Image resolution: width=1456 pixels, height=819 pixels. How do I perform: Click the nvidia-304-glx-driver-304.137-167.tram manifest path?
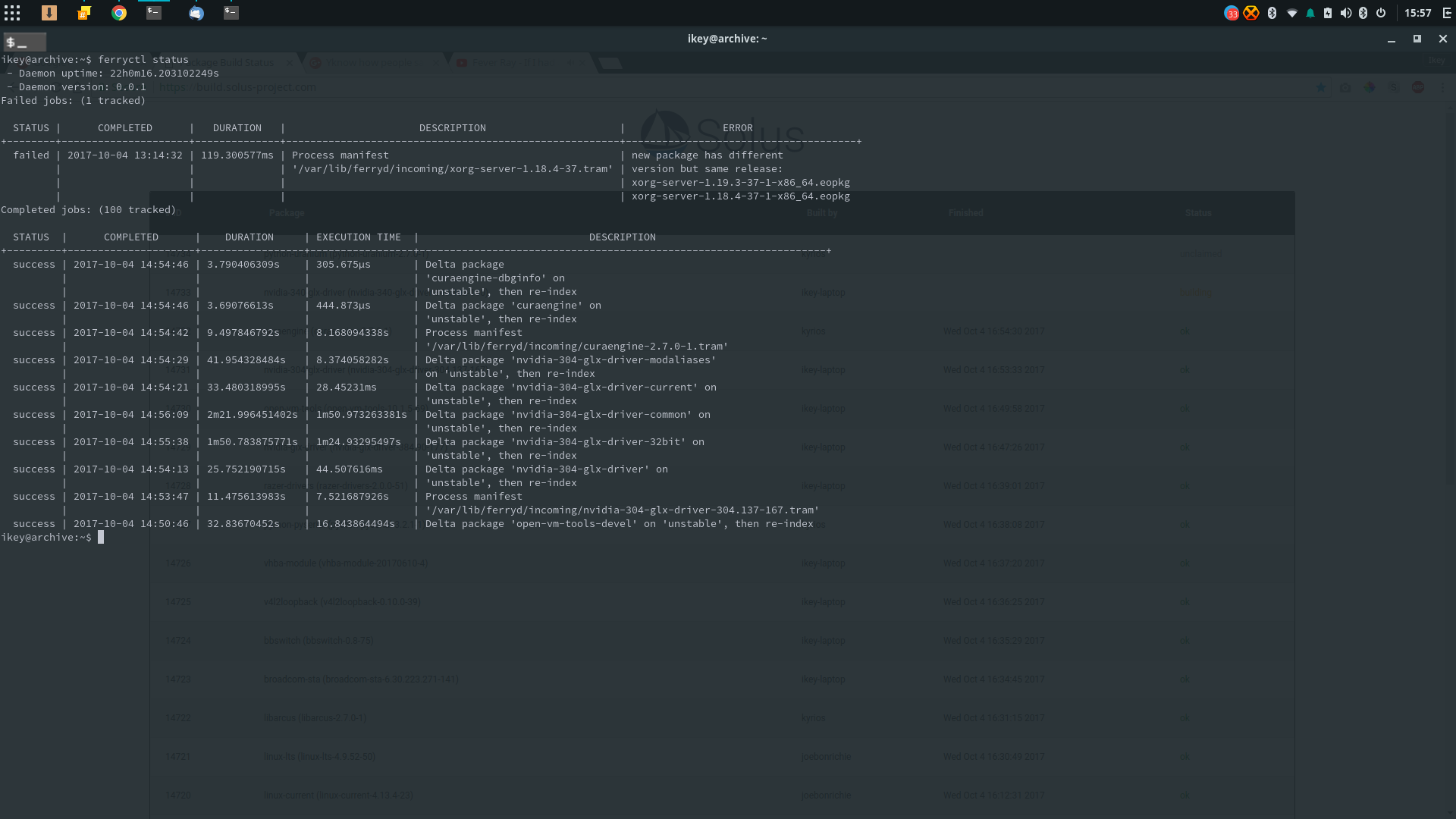(x=623, y=510)
